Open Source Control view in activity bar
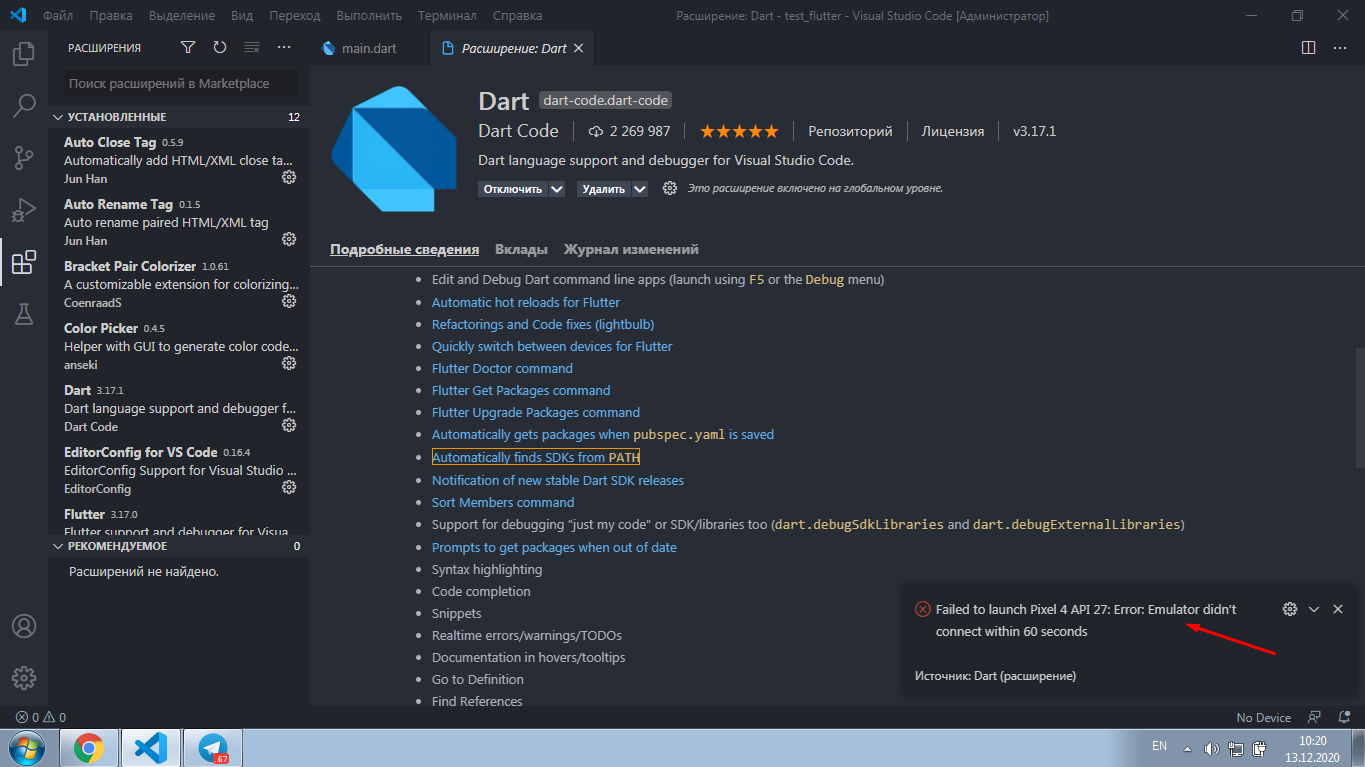This screenshot has width=1365, height=767. click(x=24, y=158)
